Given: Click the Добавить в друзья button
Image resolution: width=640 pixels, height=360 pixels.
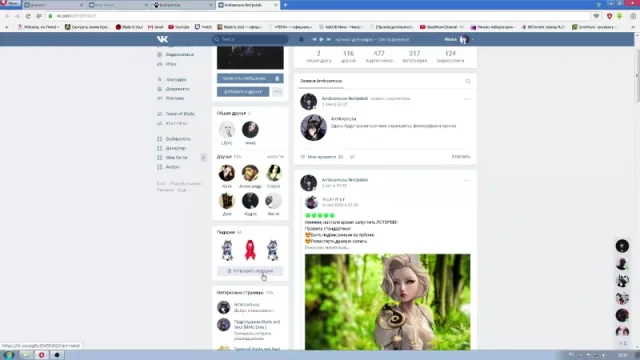Looking at the screenshot, I should [x=243, y=91].
